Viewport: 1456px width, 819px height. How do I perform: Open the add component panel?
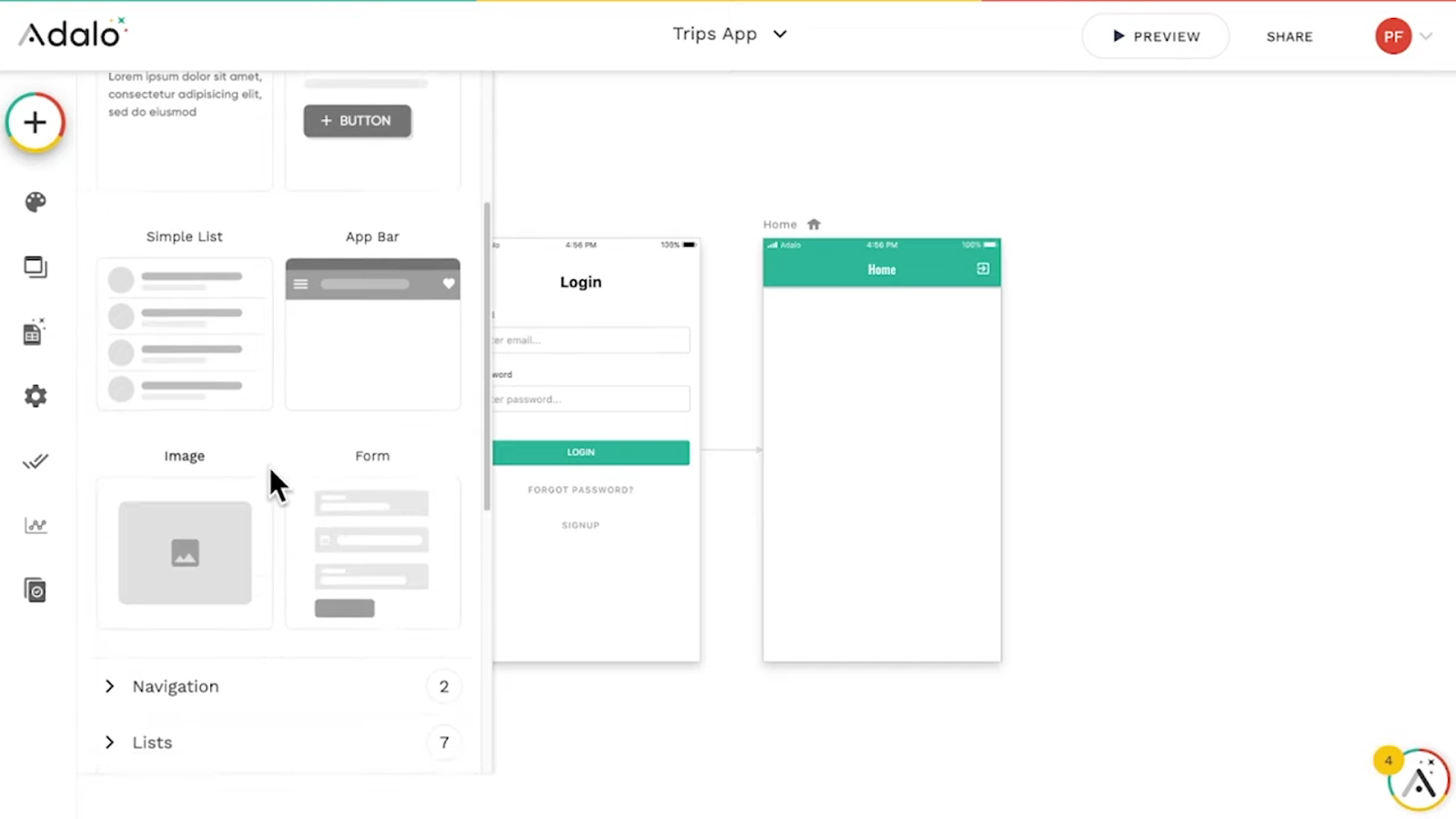(x=35, y=121)
